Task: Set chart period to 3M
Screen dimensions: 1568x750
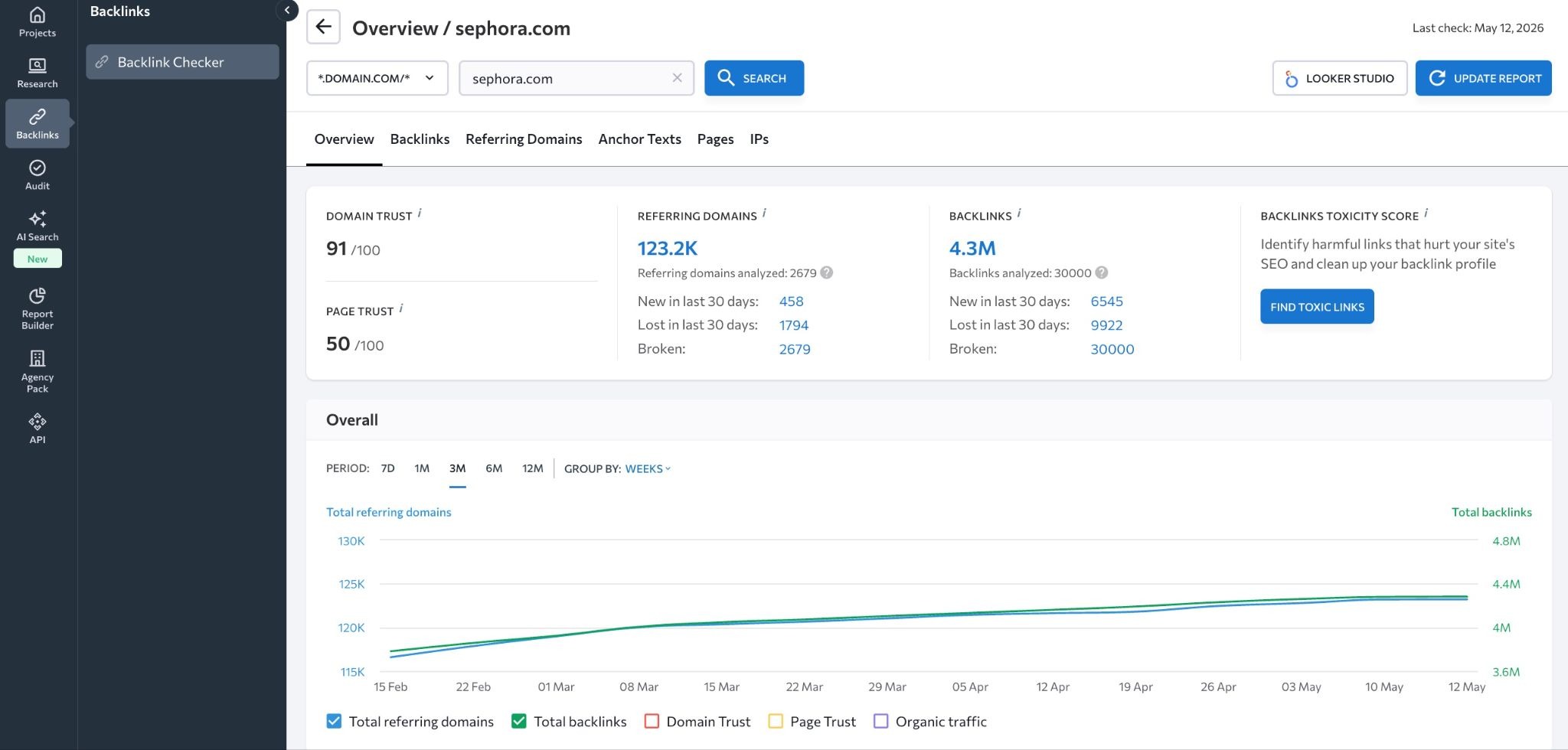Action: pyautogui.click(x=457, y=468)
